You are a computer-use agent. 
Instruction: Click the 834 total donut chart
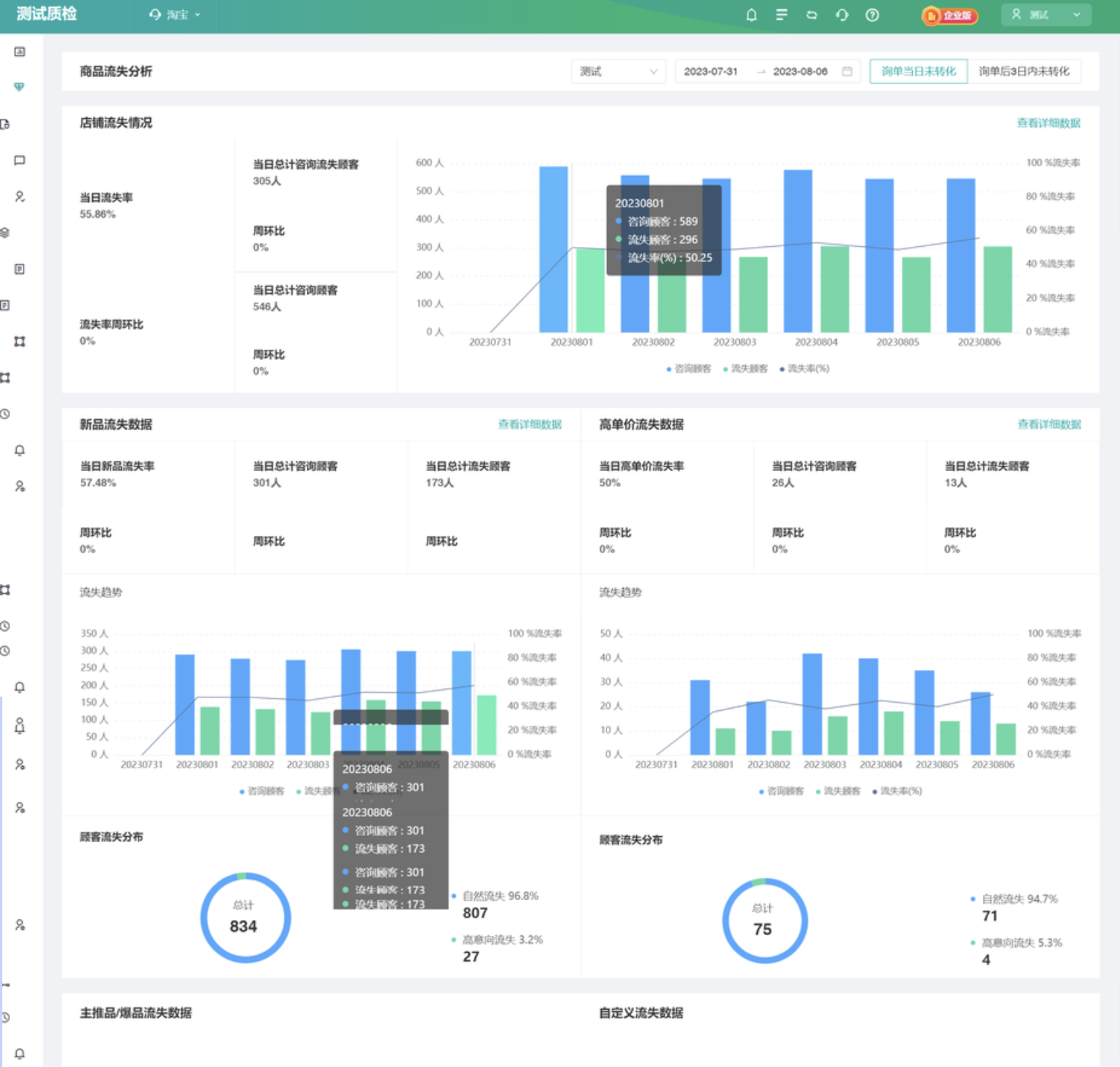(245, 917)
